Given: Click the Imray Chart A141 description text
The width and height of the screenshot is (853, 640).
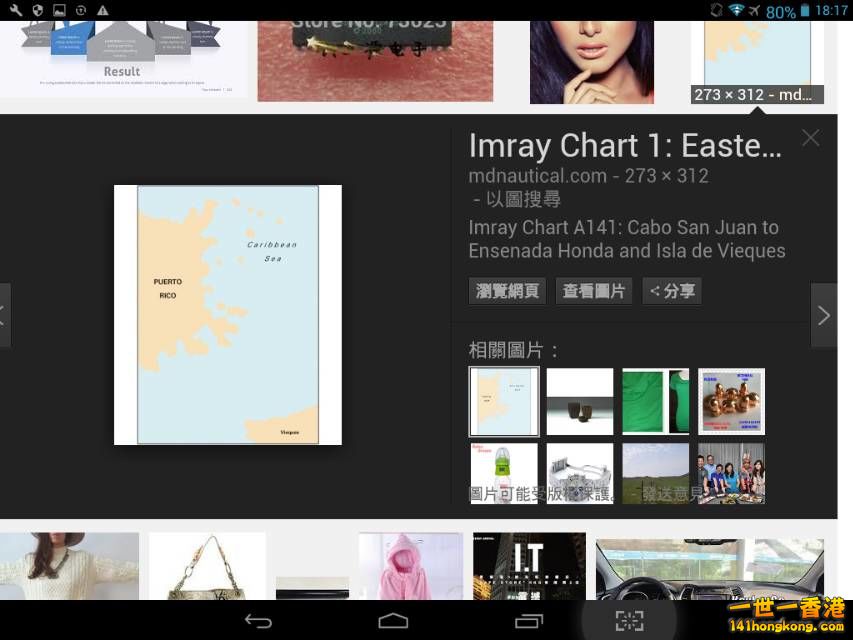Looking at the screenshot, I should click(627, 239).
